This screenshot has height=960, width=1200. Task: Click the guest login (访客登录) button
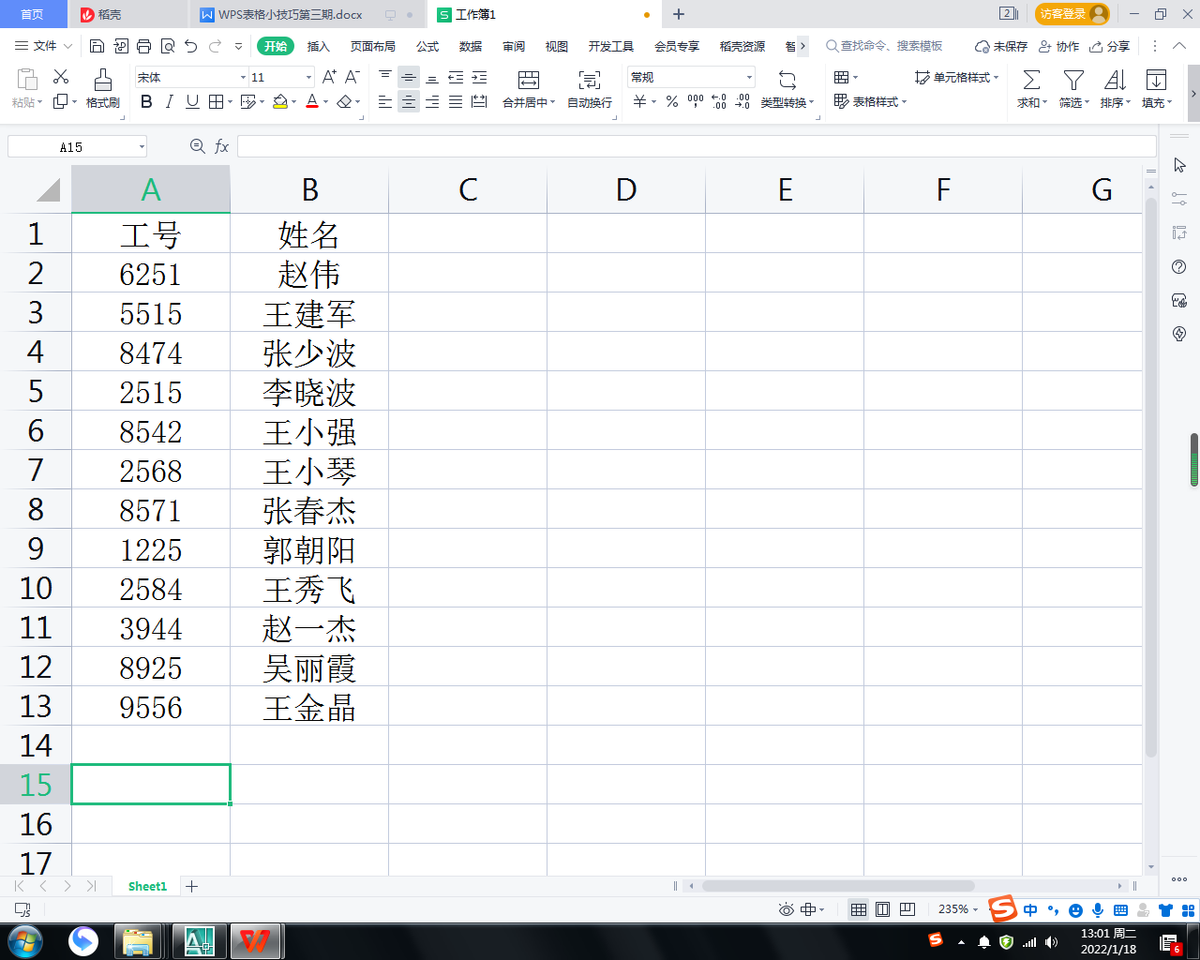coord(1073,14)
